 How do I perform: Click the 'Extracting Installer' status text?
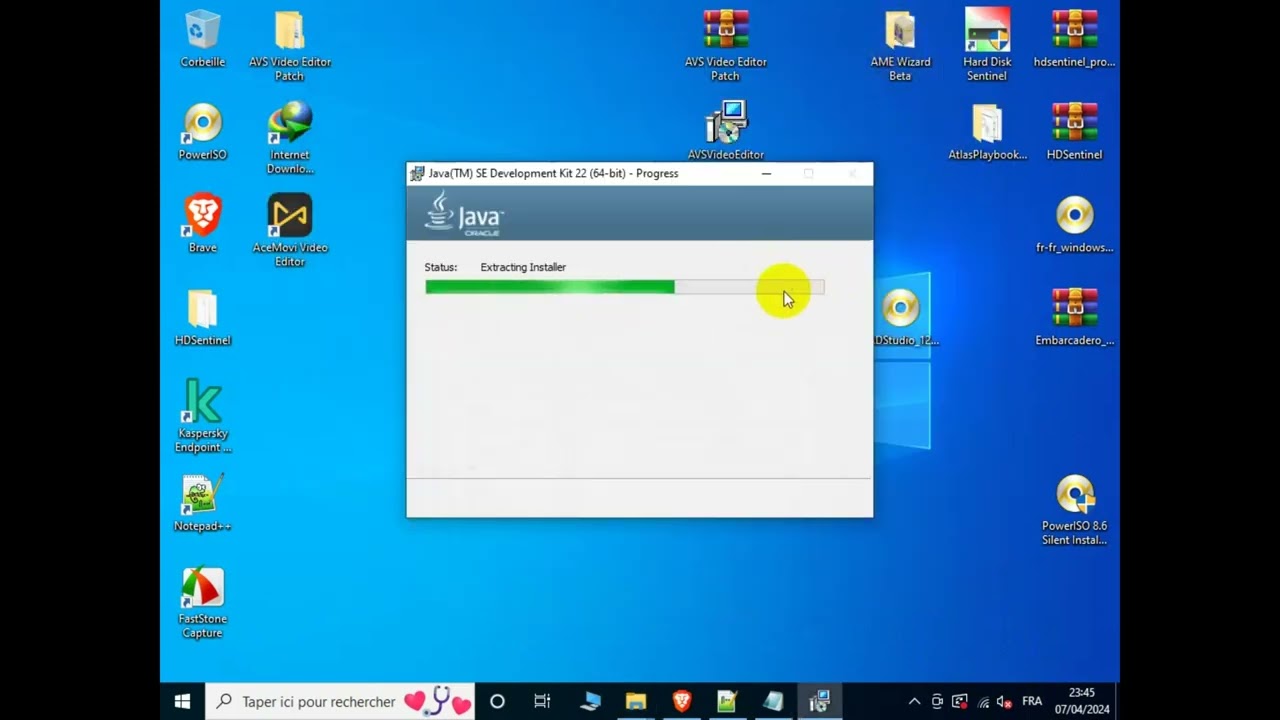tap(523, 267)
